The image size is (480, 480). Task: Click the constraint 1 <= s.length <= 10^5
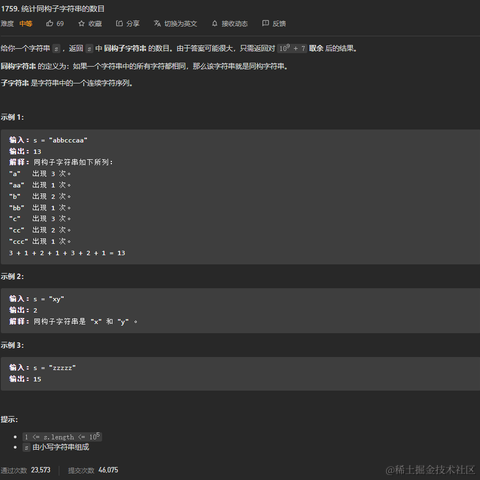tap(62, 437)
